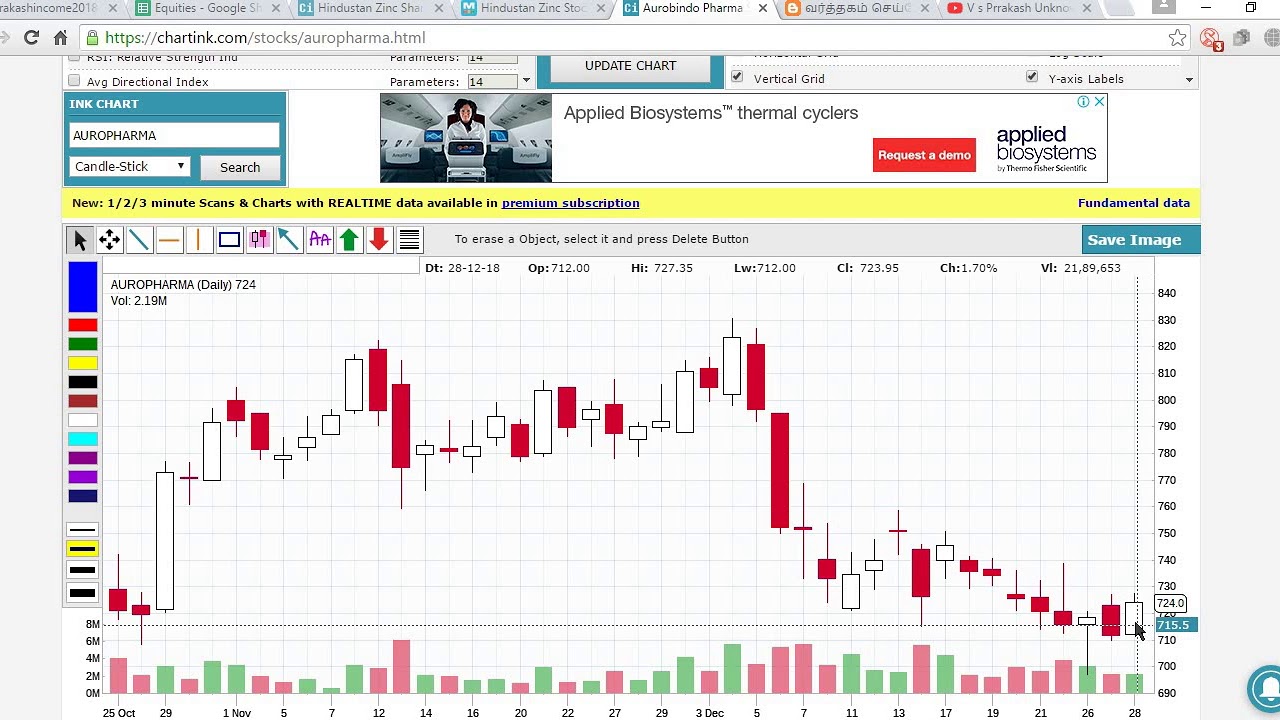This screenshot has height=720, width=1280.
Task: Click the UPDATE CHART button
Action: (630, 66)
